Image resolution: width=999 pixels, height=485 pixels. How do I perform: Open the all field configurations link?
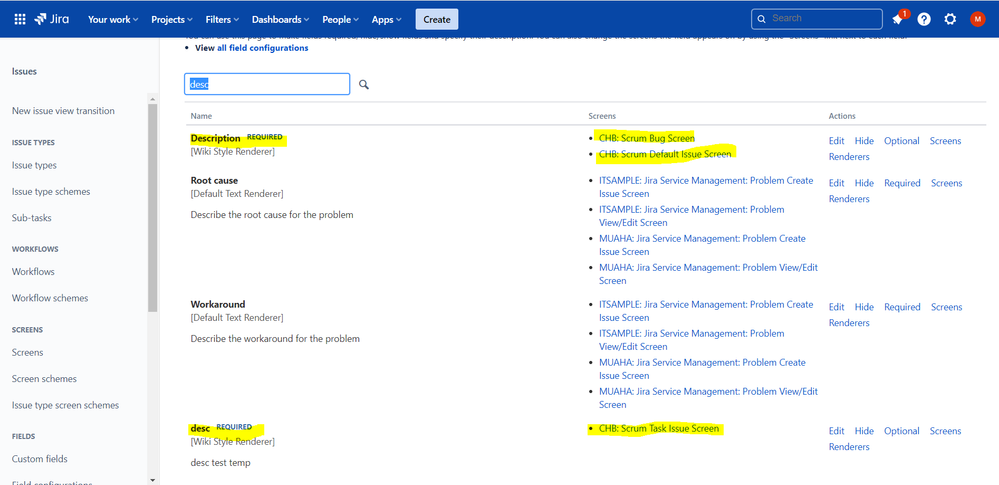pos(262,48)
